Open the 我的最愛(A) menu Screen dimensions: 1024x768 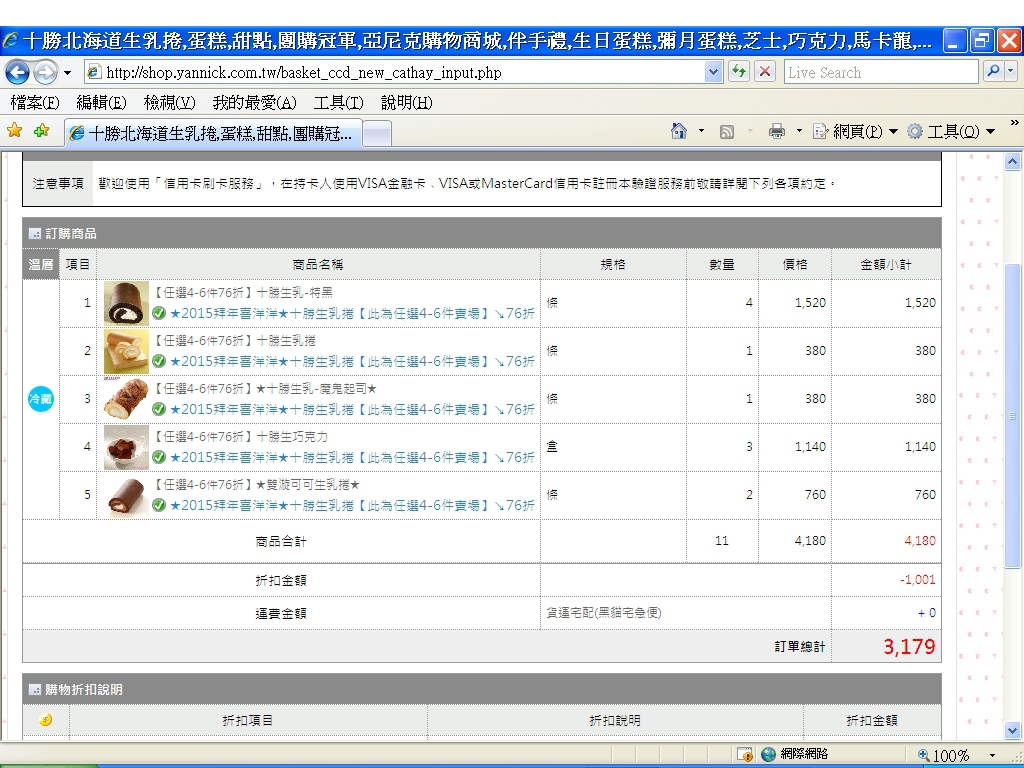point(255,103)
